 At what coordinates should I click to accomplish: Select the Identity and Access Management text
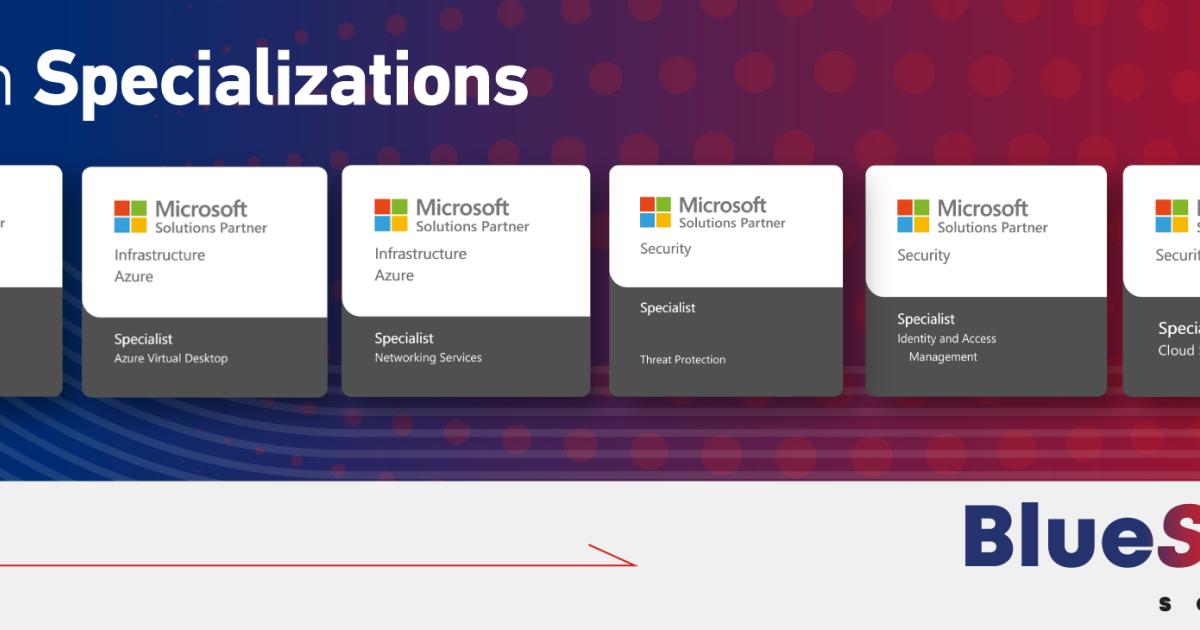[946, 348]
